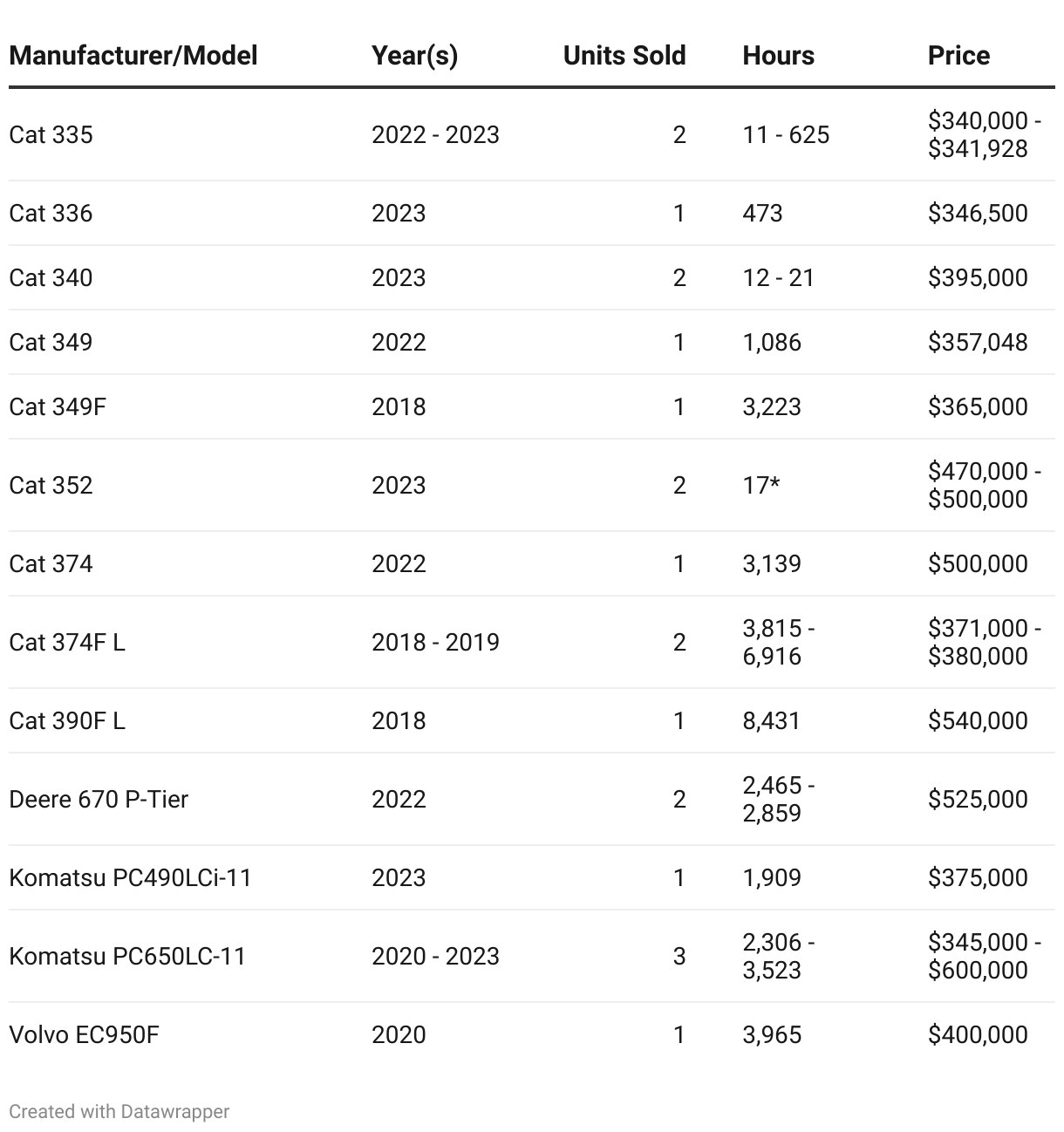This screenshot has width=1064, height=1132.
Task: Select the Volvo EC950F row label
Action: point(85,1034)
